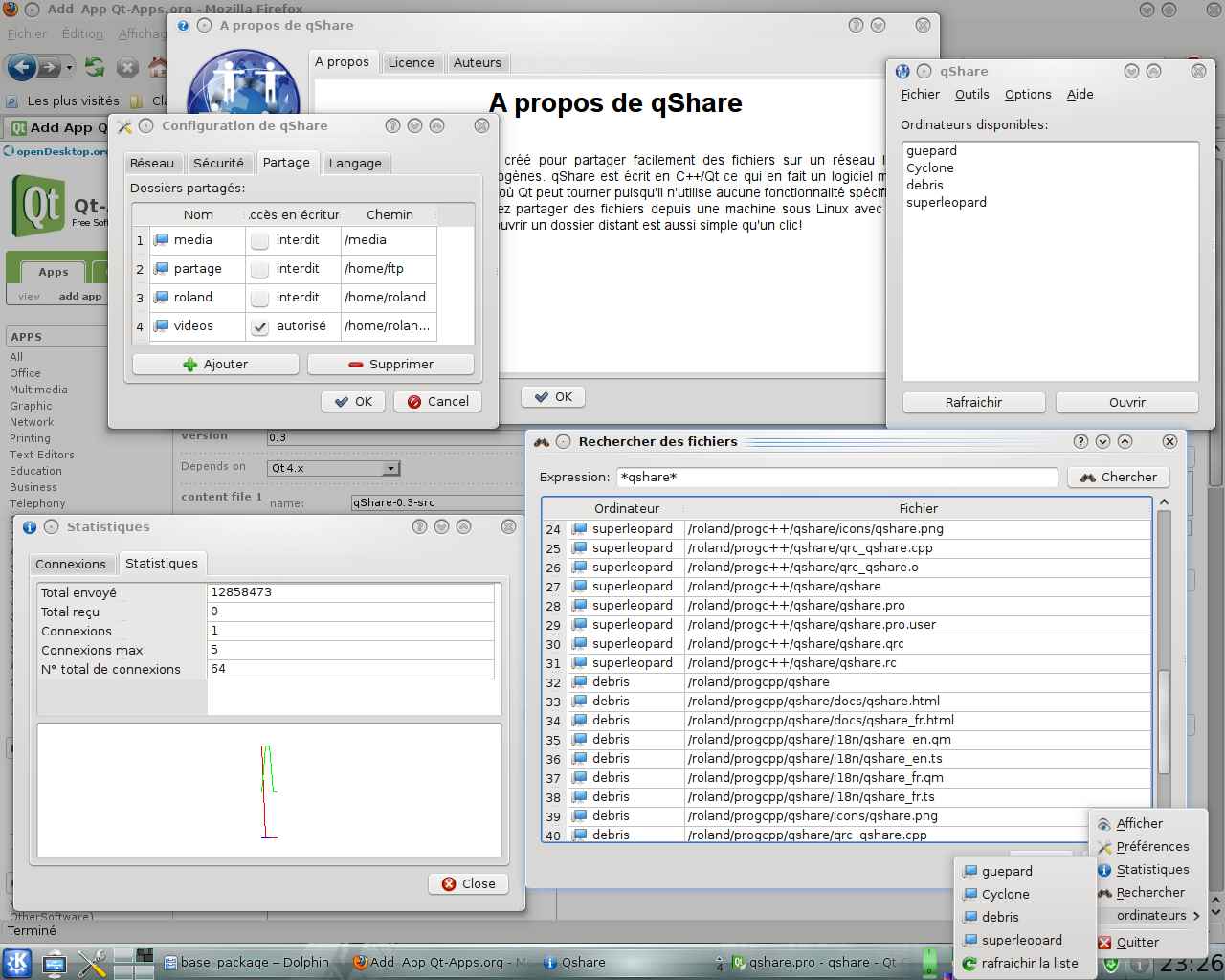Viewport: 1225px width, 980px height.
Task: Click the taskbar clock
Action: point(1191,963)
